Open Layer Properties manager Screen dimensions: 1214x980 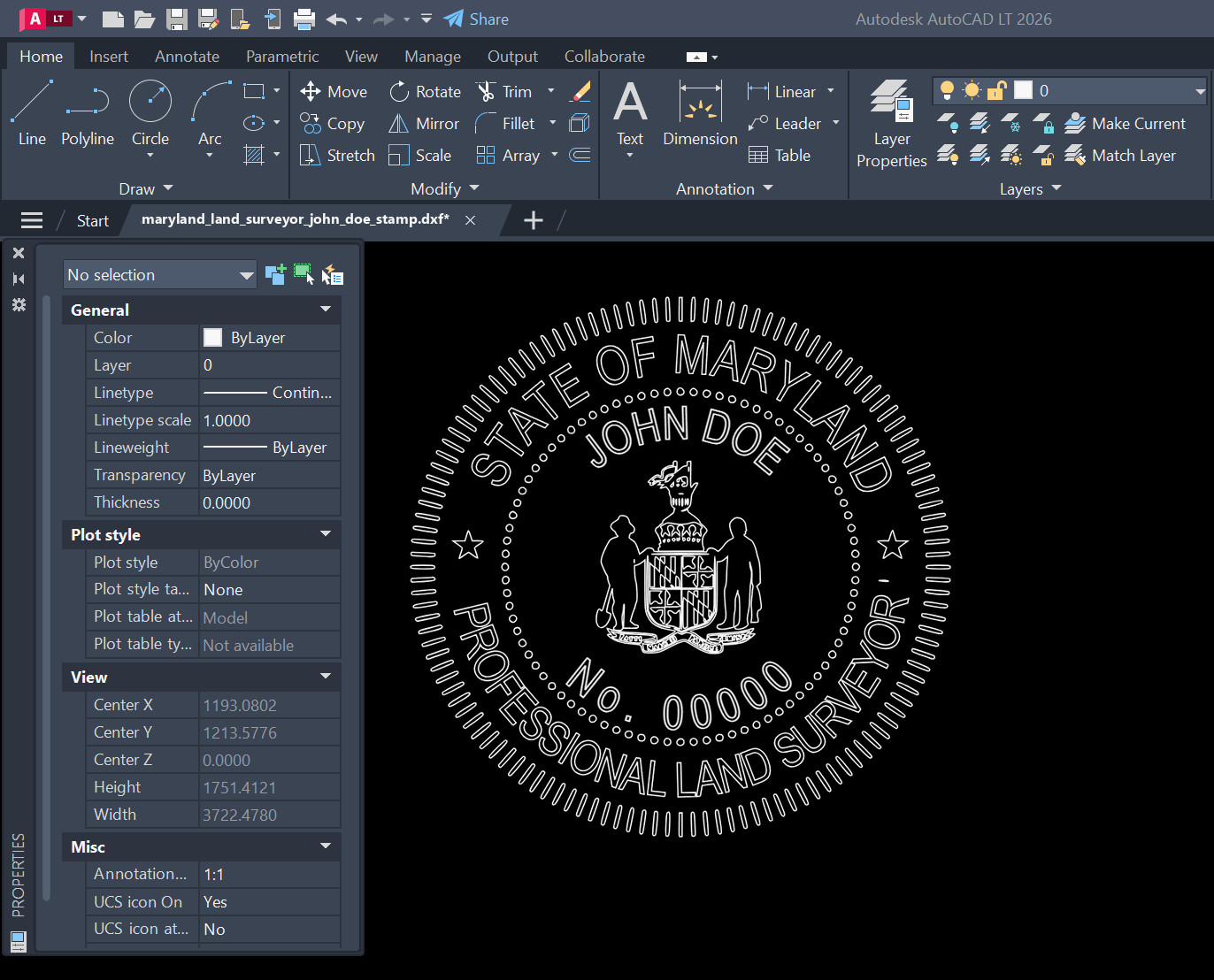tap(891, 124)
